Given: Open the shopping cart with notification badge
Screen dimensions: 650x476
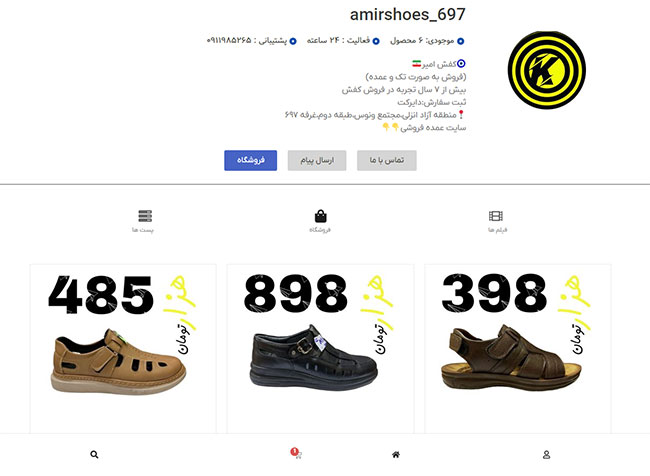Looking at the screenshot, I should [296, 453].
